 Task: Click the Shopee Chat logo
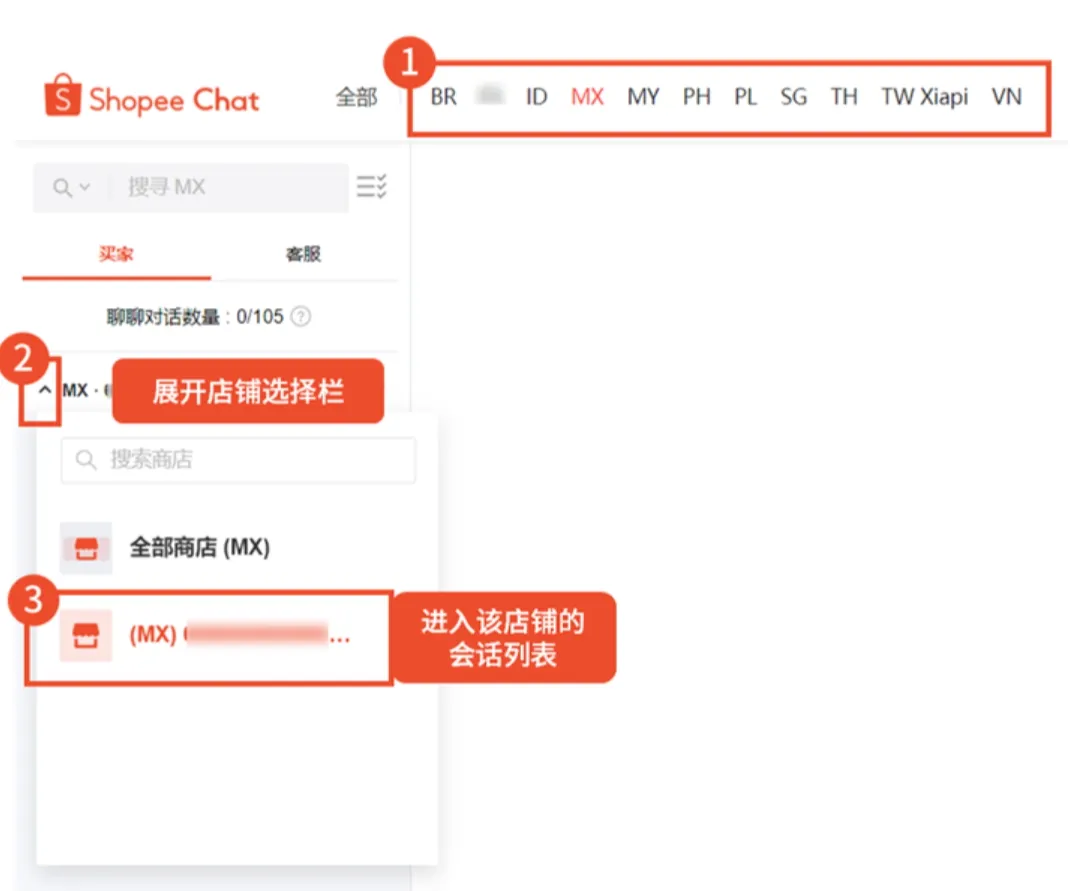[x=150, y=97]
